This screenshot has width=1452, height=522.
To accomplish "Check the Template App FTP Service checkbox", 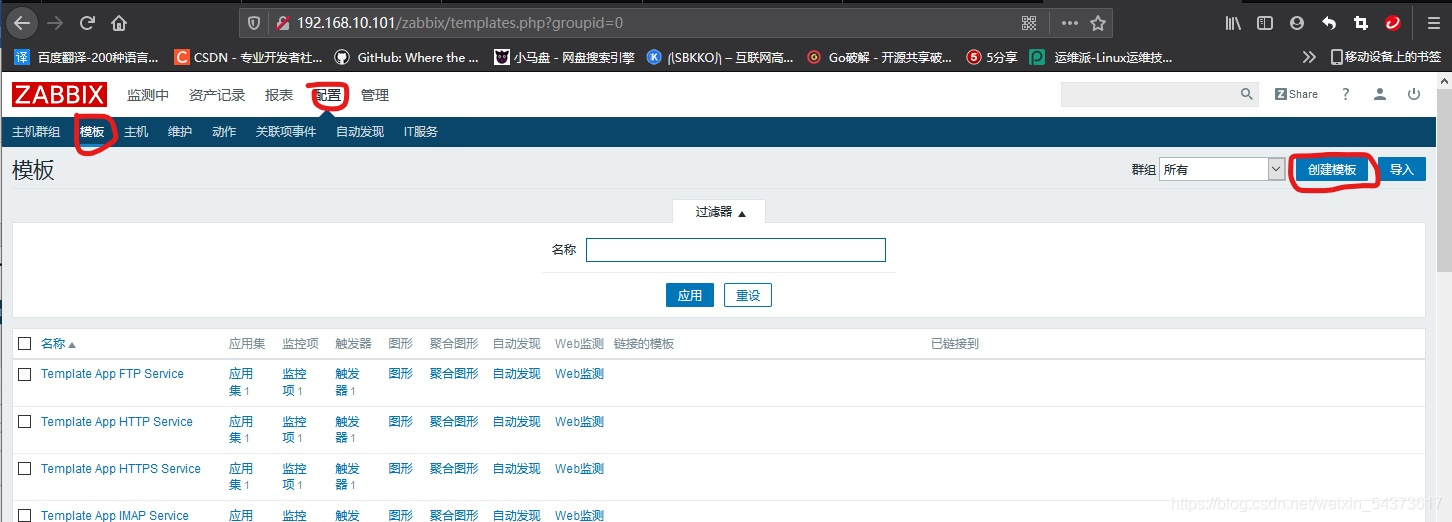I will [x=25, y=374].
